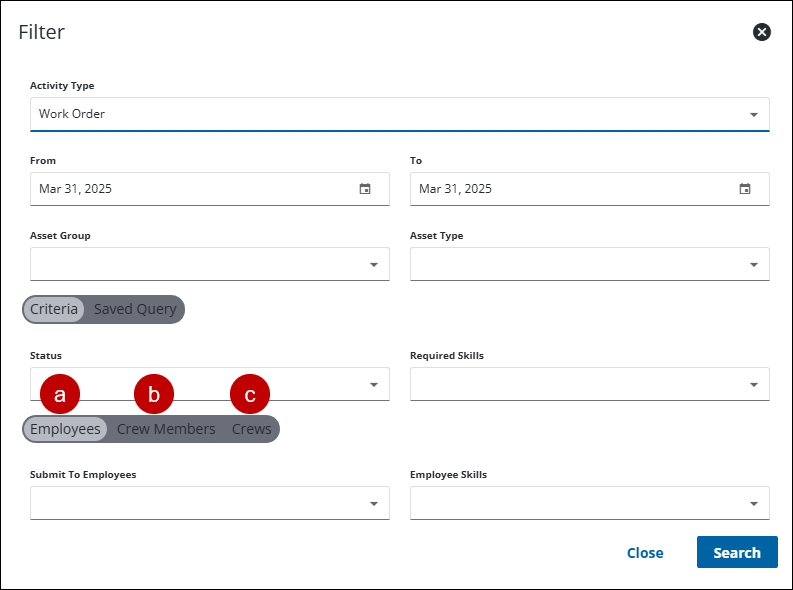This screenshot has width=793, height=590.
Task: Open the From date calendar picker
Action: click(365, 189)
